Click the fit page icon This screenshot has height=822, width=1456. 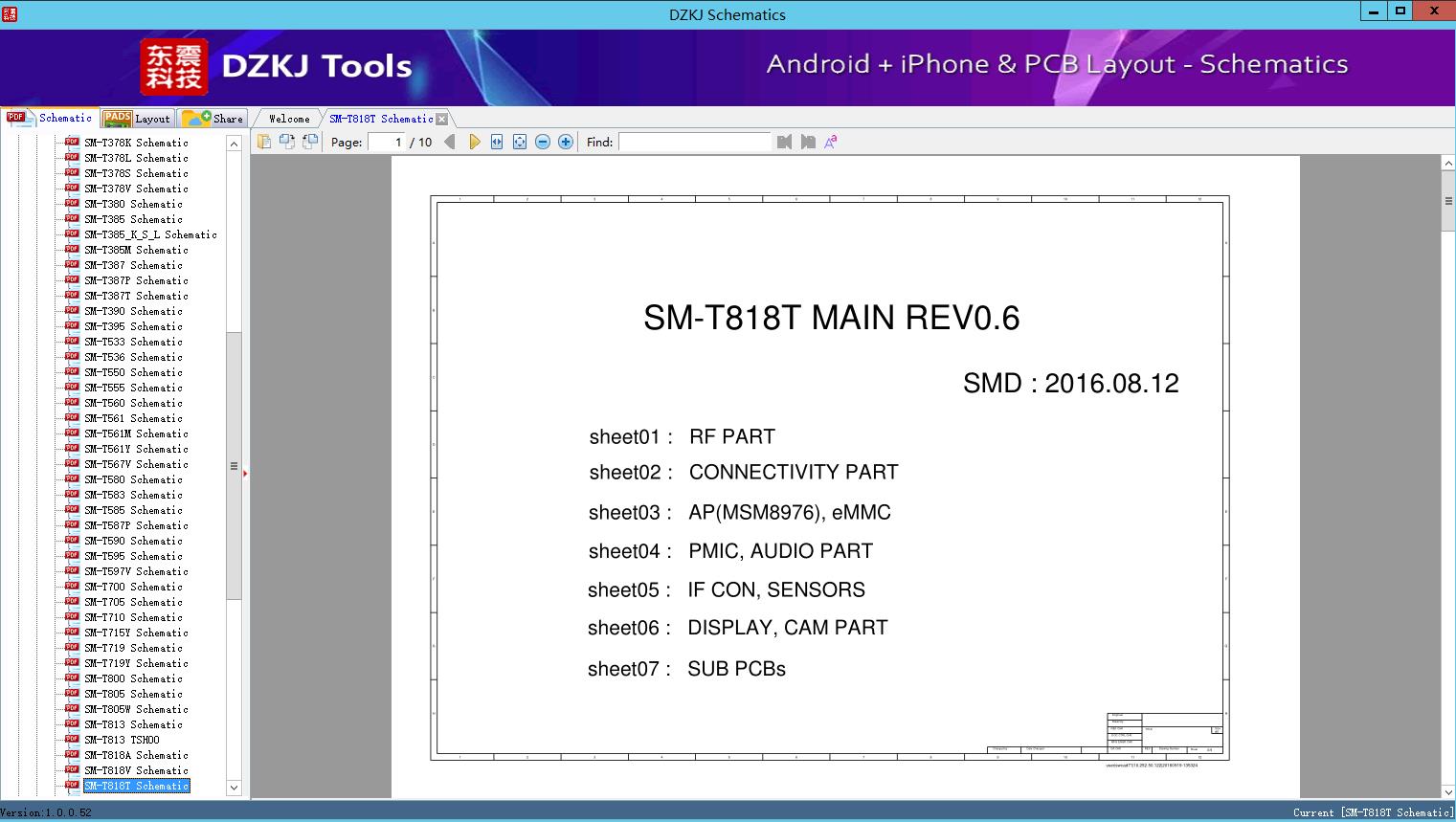[520, 142]
